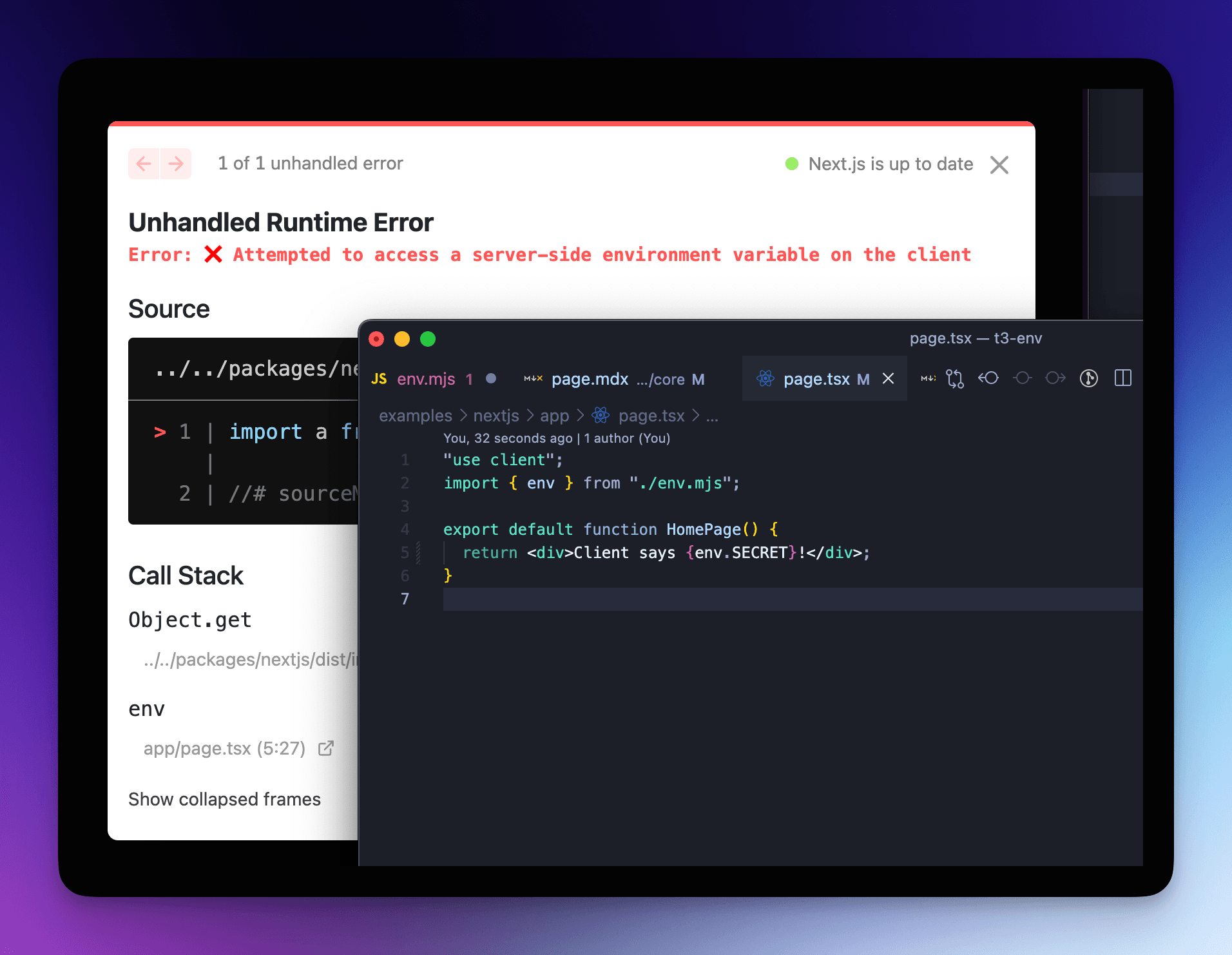Click the ../../packages/nextjs/dist path in call stack

pos(251,659)
